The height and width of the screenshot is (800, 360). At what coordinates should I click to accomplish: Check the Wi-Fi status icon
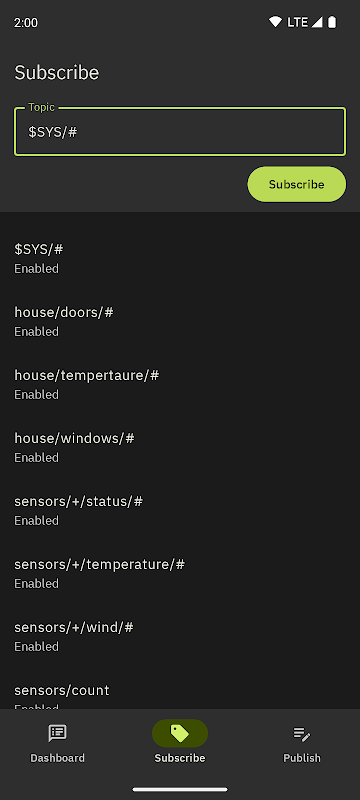coord(275,22)
